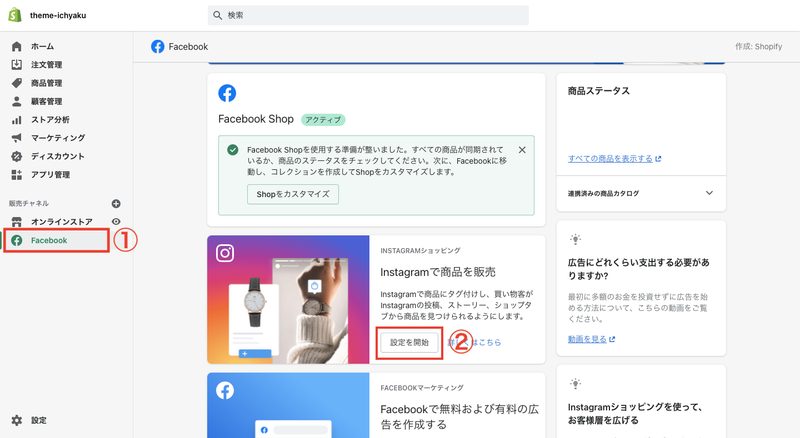Click the INSTAGRAMショッピング label

pyautogui.click(x=420, y=251)
